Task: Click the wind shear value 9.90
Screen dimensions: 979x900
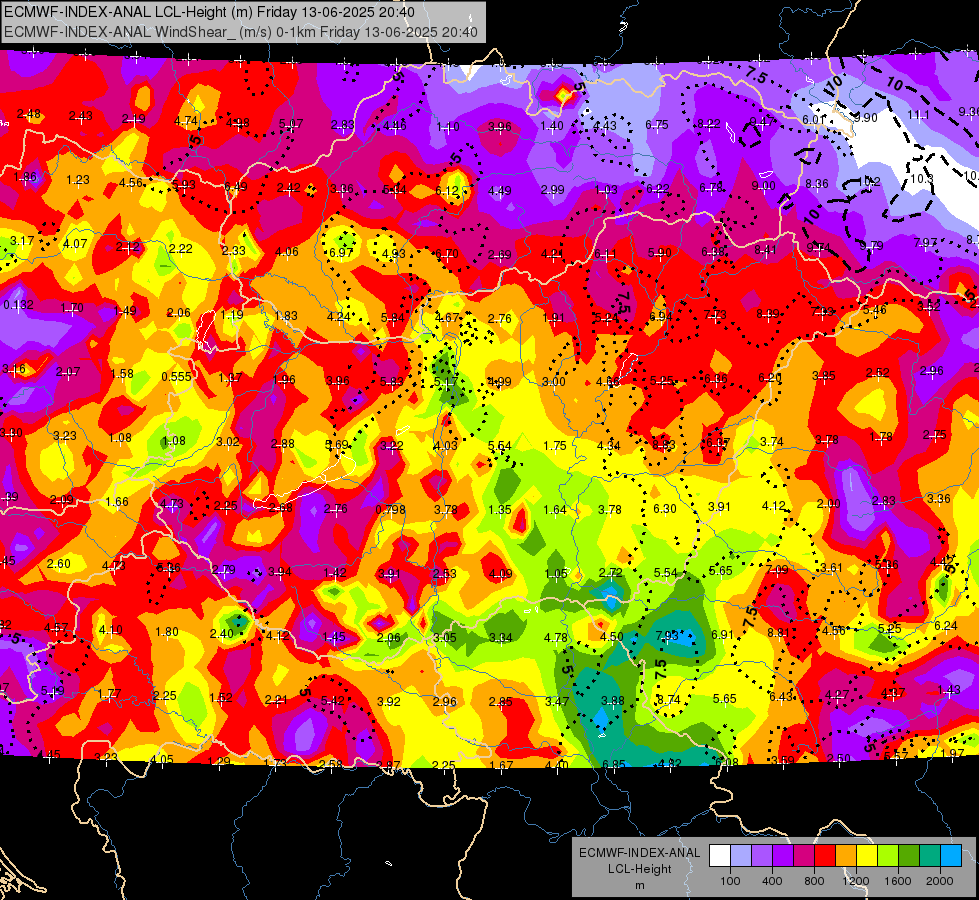Action: (866, 118)
